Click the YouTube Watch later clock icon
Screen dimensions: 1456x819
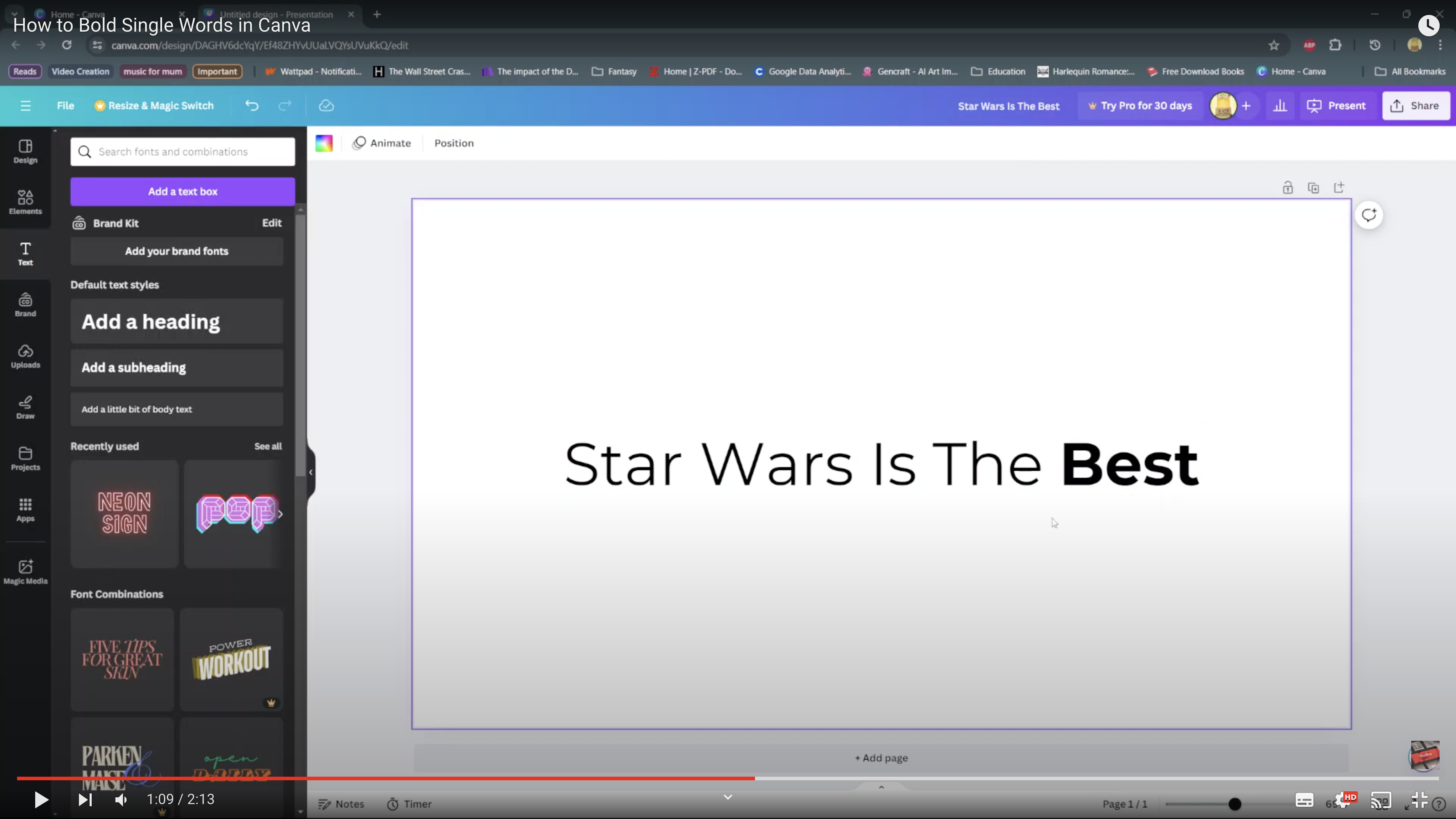1428,26
